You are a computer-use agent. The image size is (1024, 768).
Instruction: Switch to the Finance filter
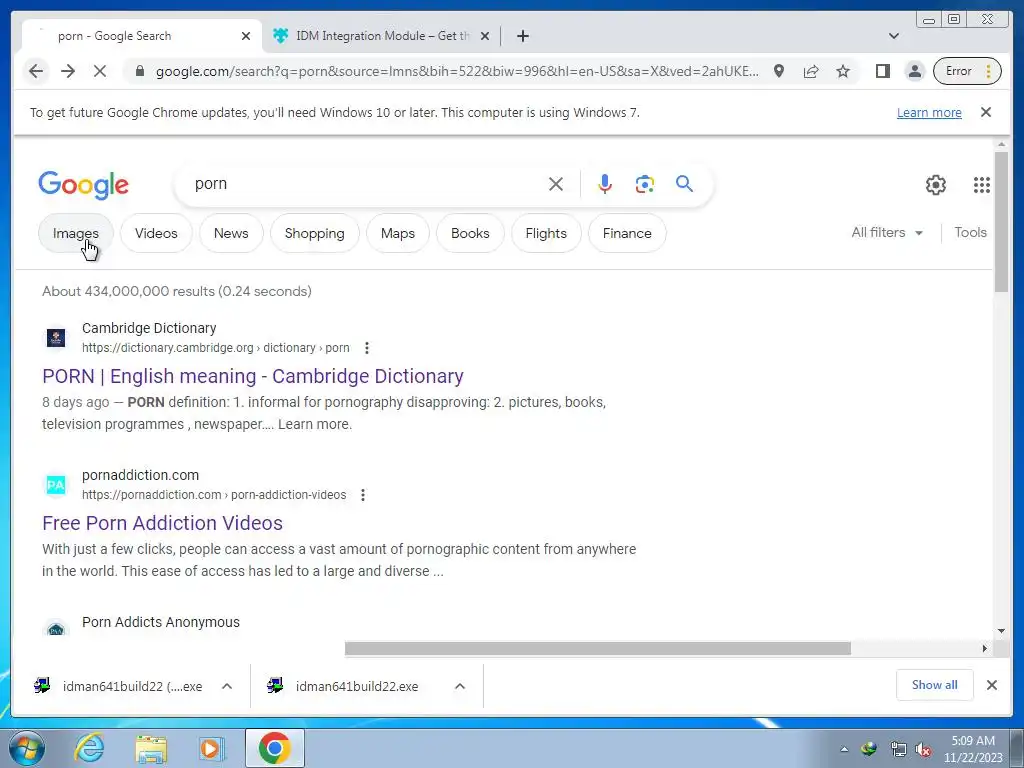click(x=627, y=233)
